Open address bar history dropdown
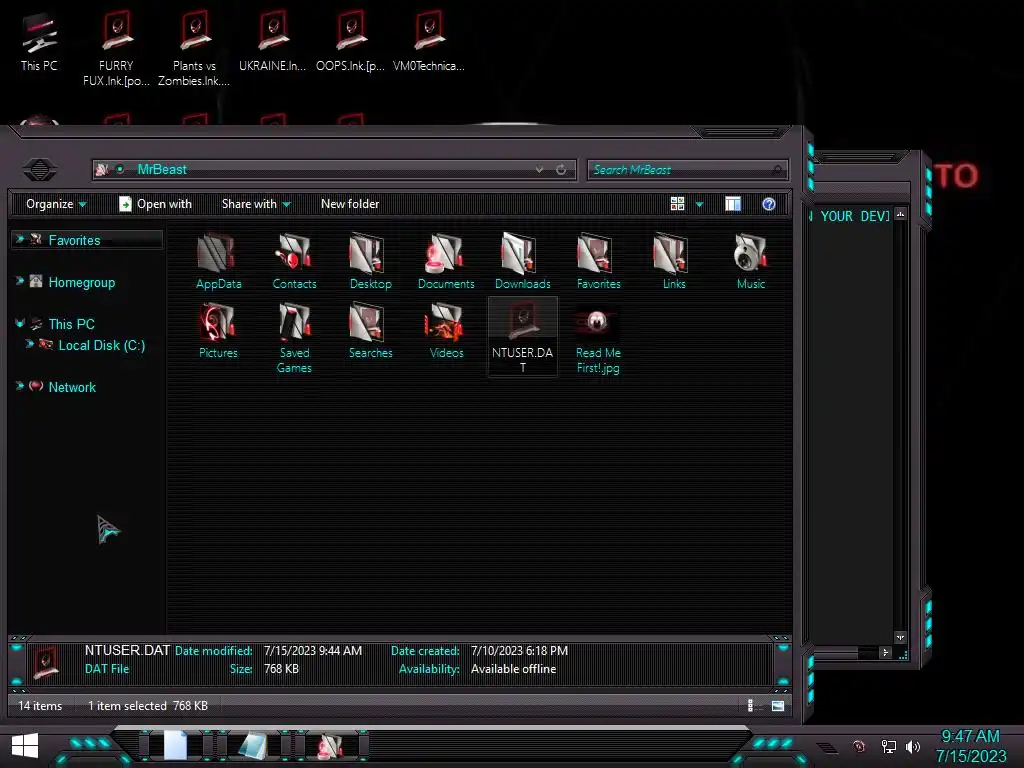The image size is (1024, 768). coord(539,170)
